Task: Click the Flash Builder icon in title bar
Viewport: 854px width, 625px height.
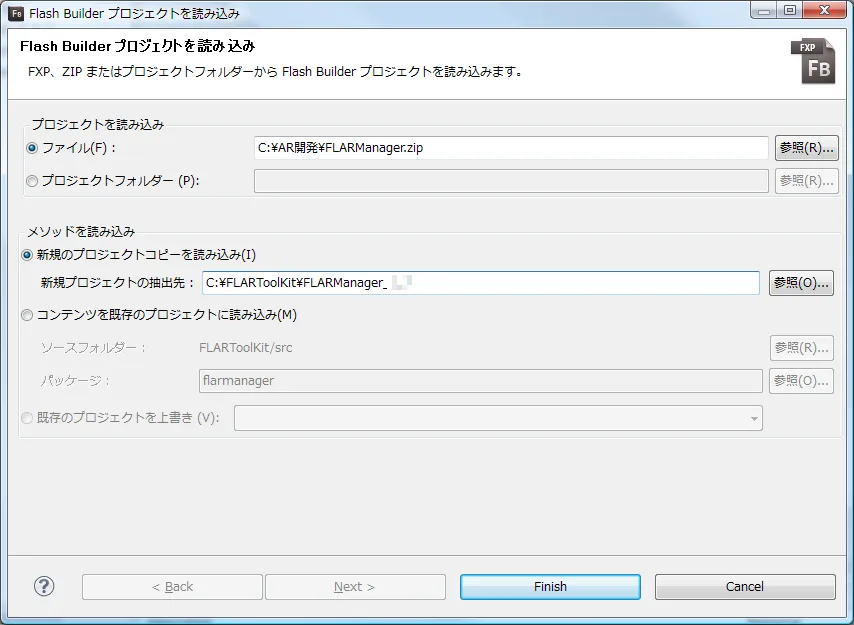Action: pos(16,13)
